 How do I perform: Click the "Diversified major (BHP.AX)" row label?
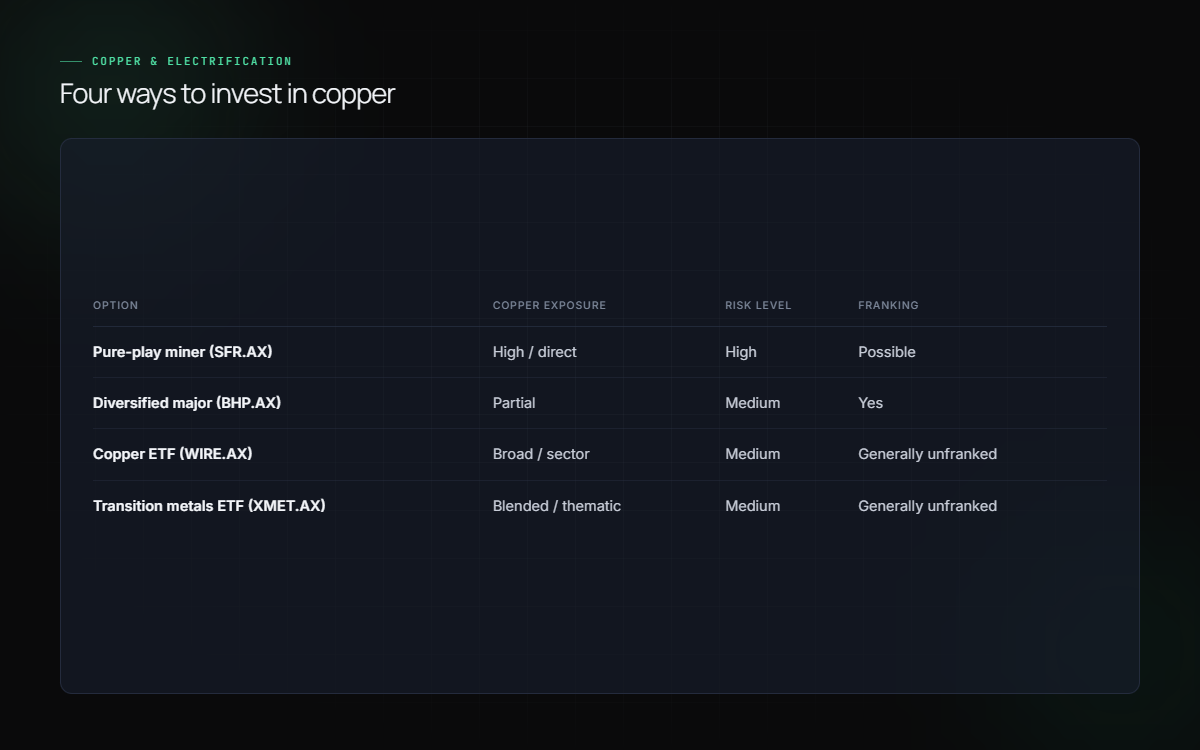(187, 403)
